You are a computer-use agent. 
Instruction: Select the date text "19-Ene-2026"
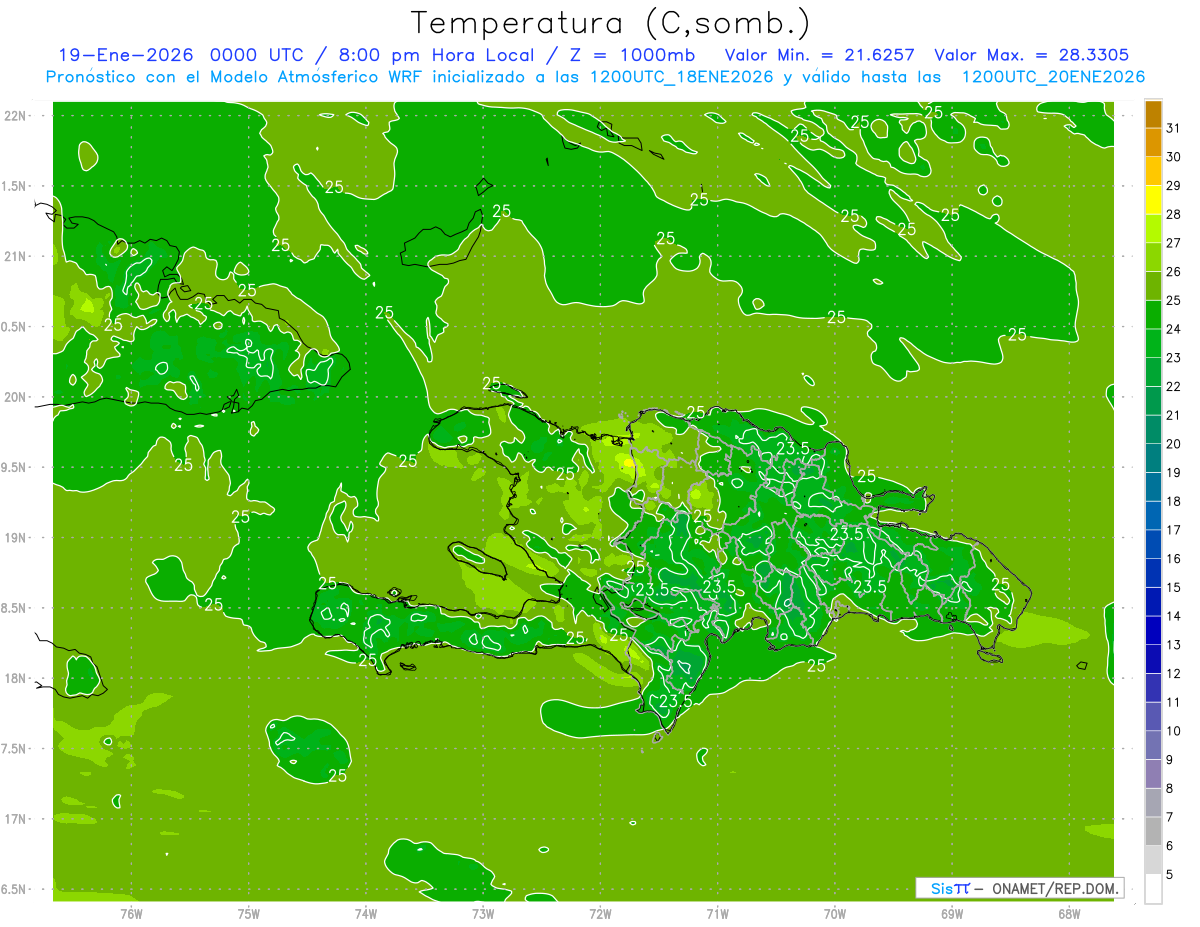[x=124, y=55]
